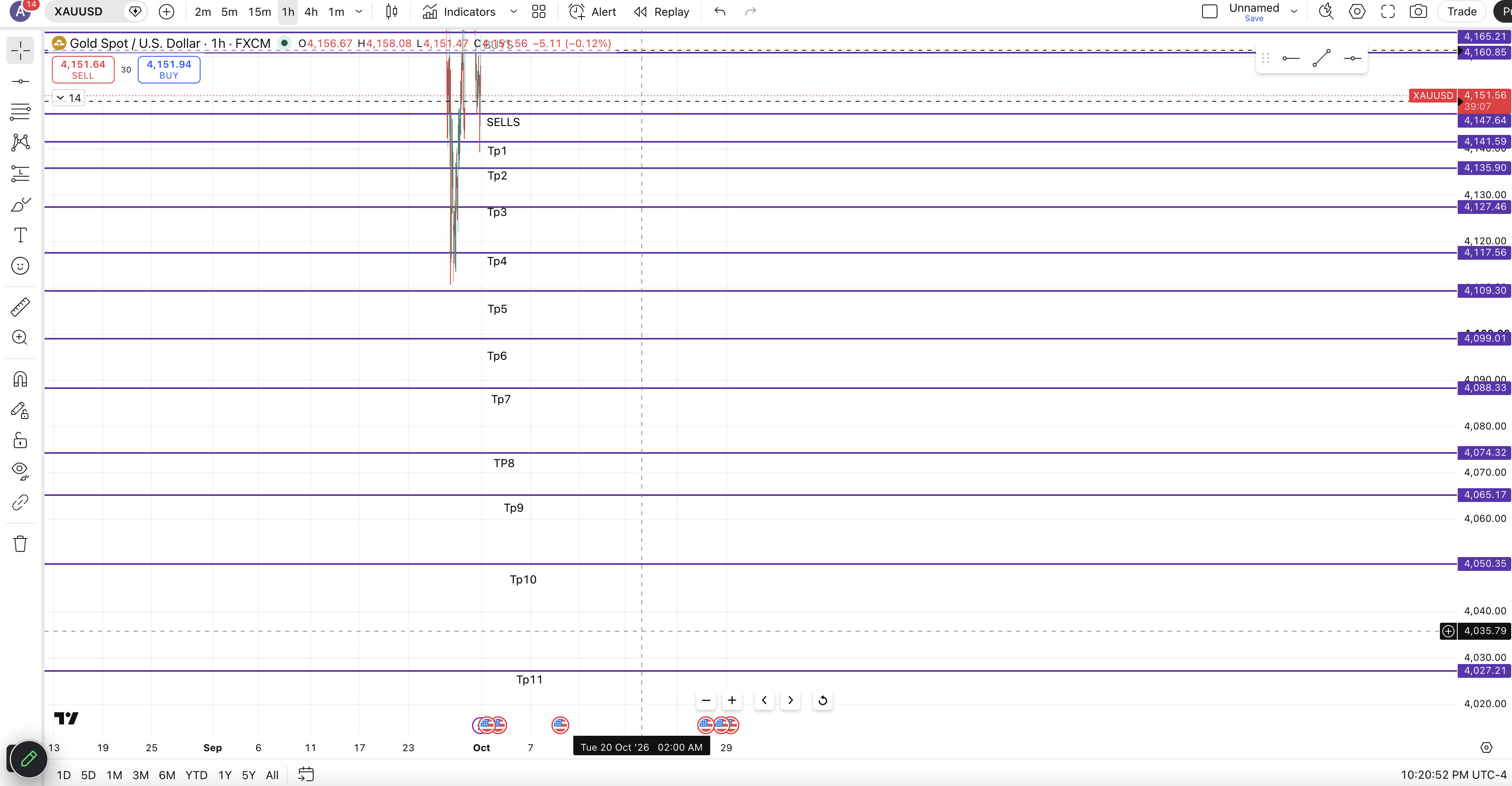
Task: Select the brush drawing tool
Action: coord(20,204)
